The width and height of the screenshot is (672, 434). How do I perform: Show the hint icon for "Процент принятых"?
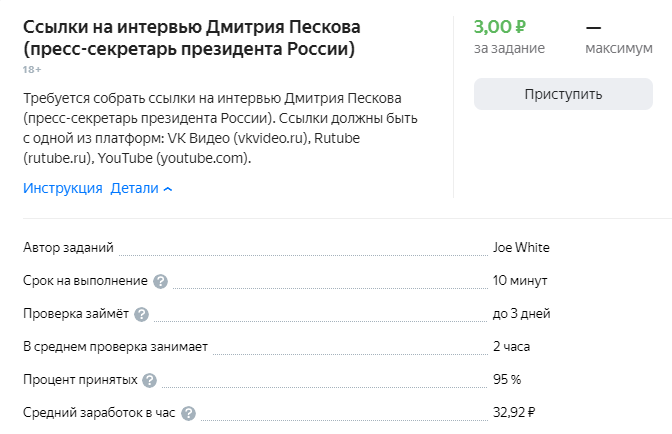(x=150, y=380)
